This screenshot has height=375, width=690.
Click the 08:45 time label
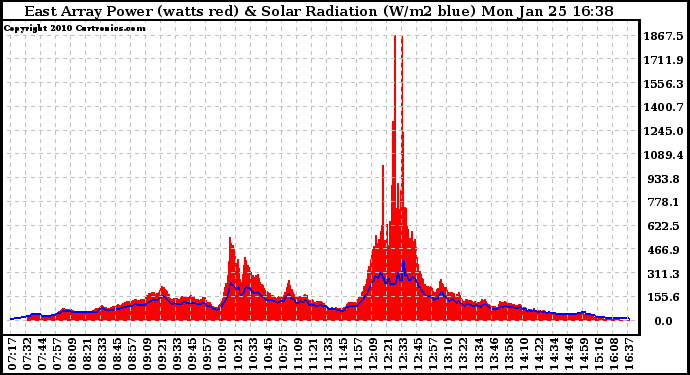click(x=117, y=354)
